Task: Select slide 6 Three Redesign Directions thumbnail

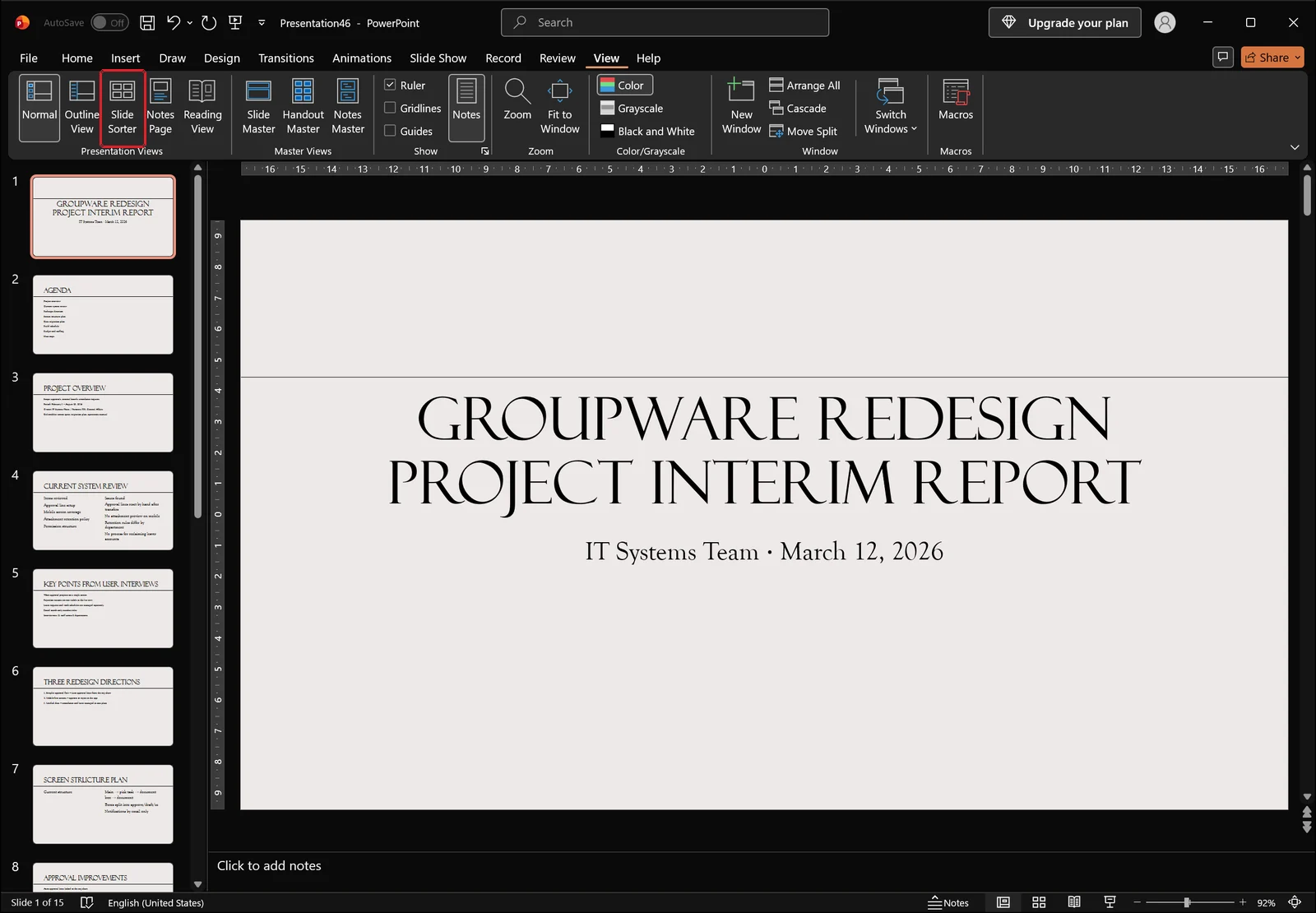Action: click(103, 706)
